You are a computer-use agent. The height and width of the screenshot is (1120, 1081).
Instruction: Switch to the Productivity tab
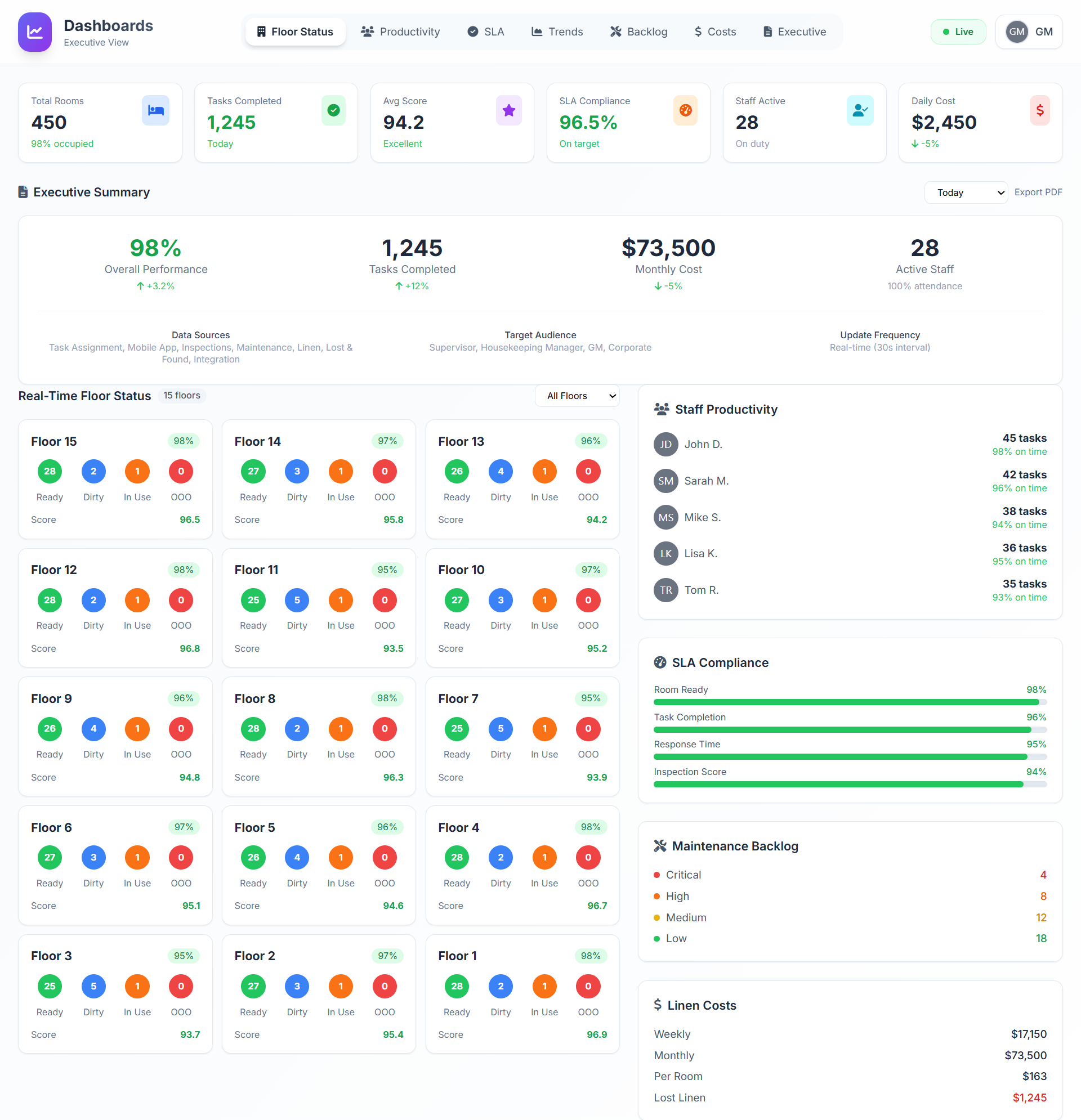pyautogui.click(x=401, y=32)
